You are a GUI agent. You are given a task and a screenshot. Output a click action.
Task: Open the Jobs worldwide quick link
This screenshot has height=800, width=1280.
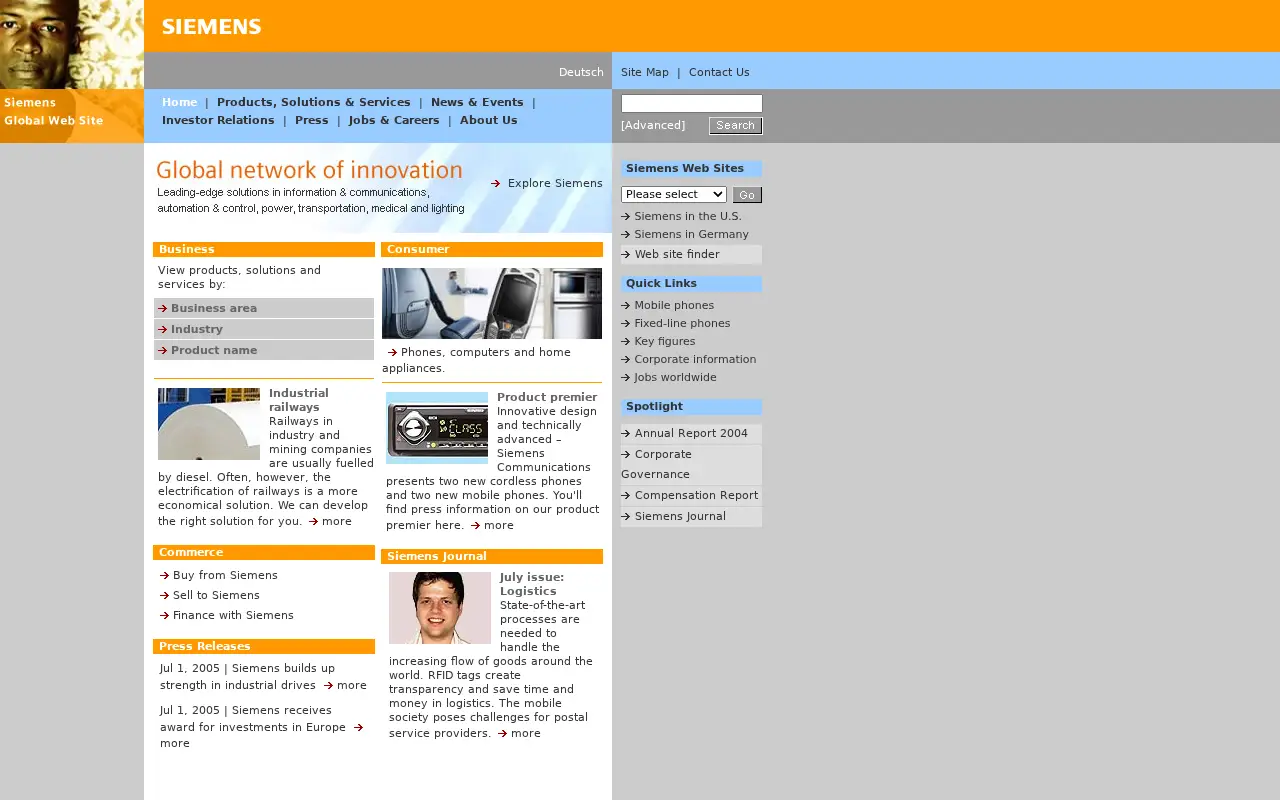click(675, 377)
